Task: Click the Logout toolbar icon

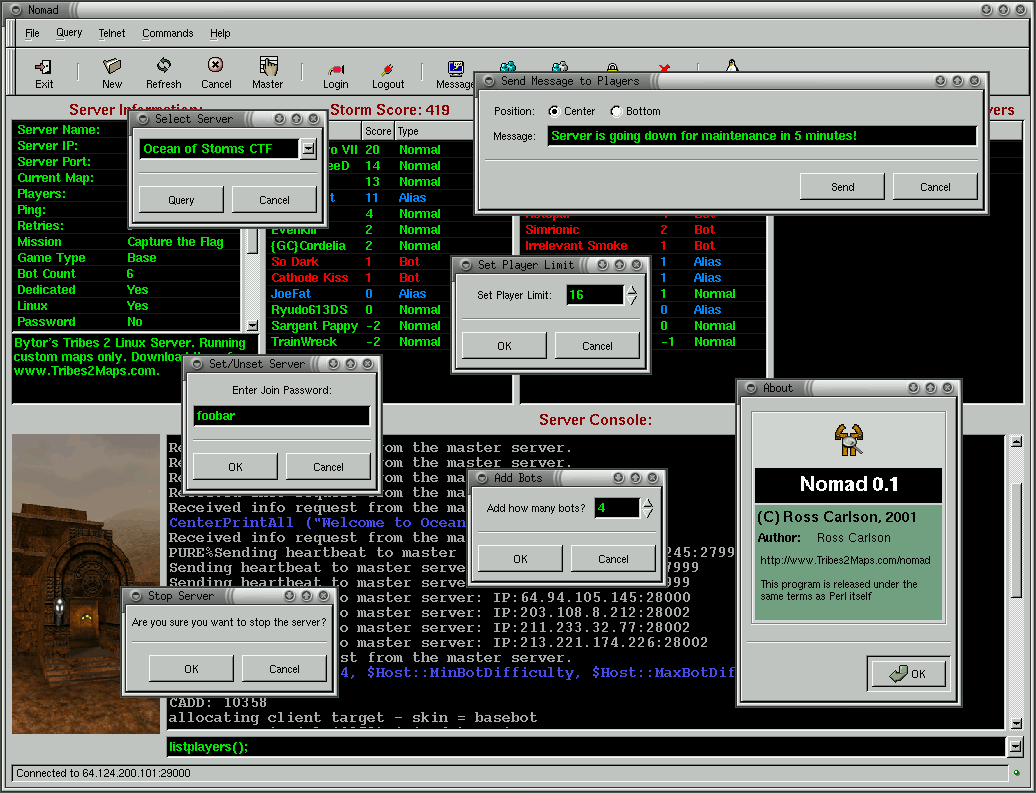Action: coord(387,70)
